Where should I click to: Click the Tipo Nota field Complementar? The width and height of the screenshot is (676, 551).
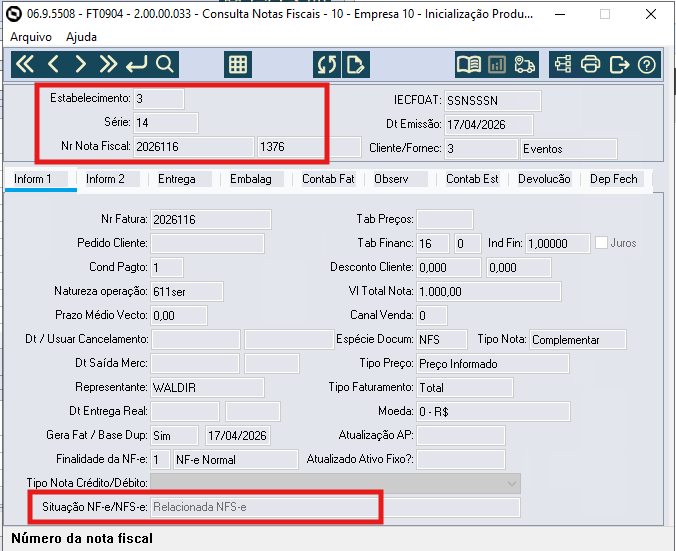[x=578, y=340]
